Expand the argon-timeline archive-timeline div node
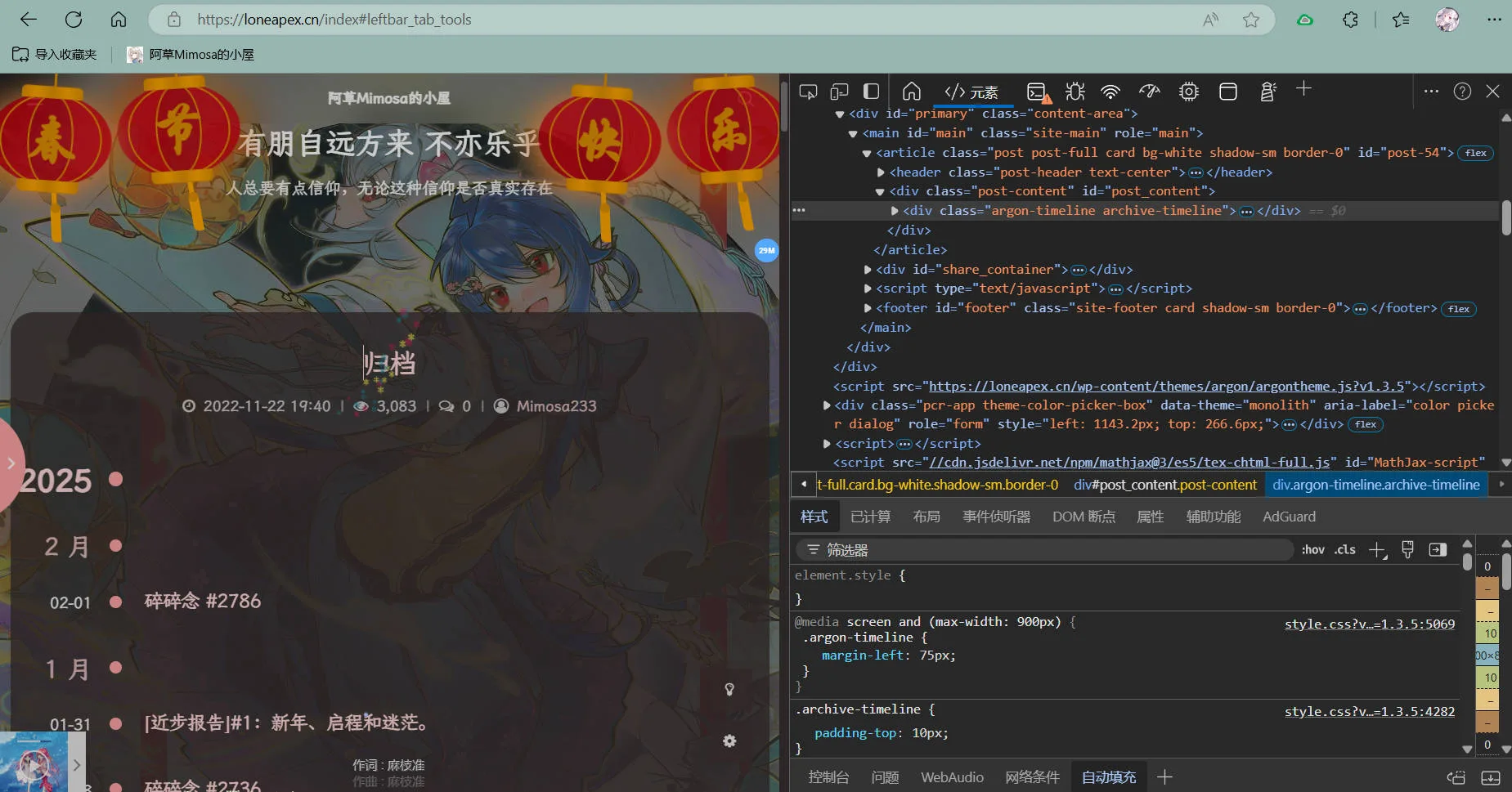The width and height of the screenshot is (1512, 792). point(895,211)
